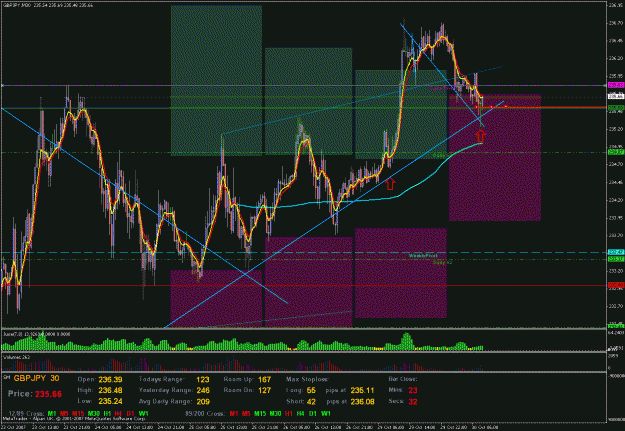Click H1 in the 89/200 Cross row
Screen dimensions: 625x431
[290, 414]
